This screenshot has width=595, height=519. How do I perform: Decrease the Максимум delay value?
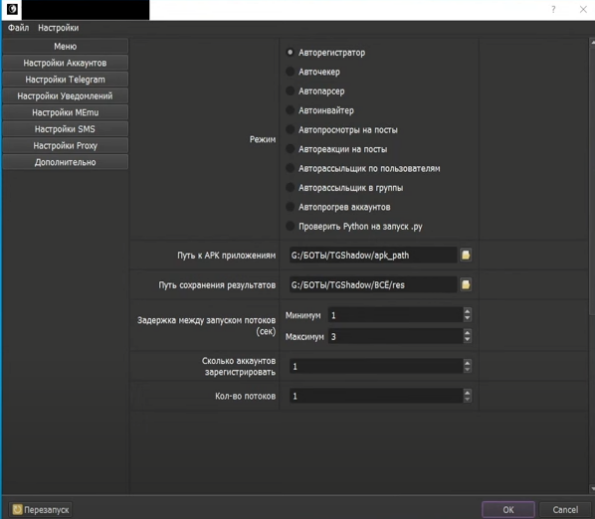[467, 340]
